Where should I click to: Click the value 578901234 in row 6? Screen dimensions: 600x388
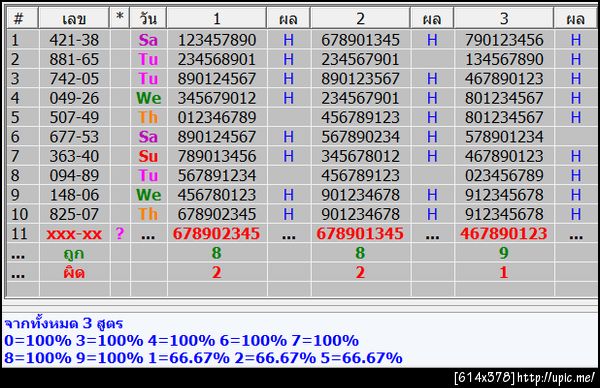(x=504, y=137)
